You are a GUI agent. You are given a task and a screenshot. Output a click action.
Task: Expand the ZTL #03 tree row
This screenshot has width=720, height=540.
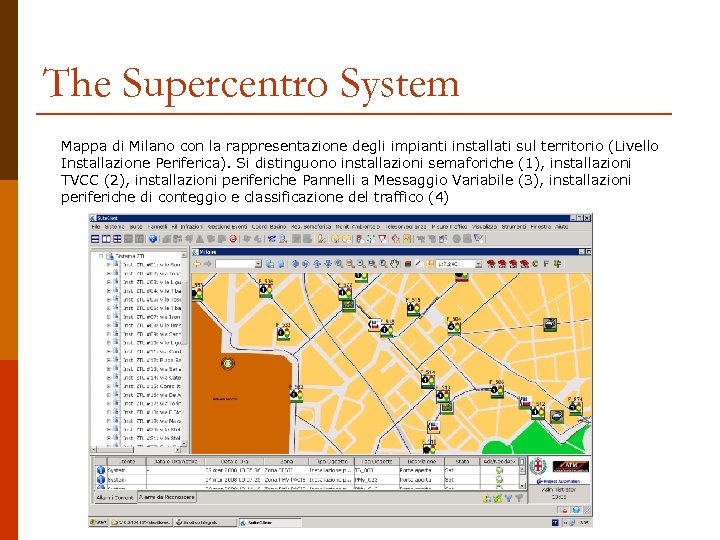(109, 282)
